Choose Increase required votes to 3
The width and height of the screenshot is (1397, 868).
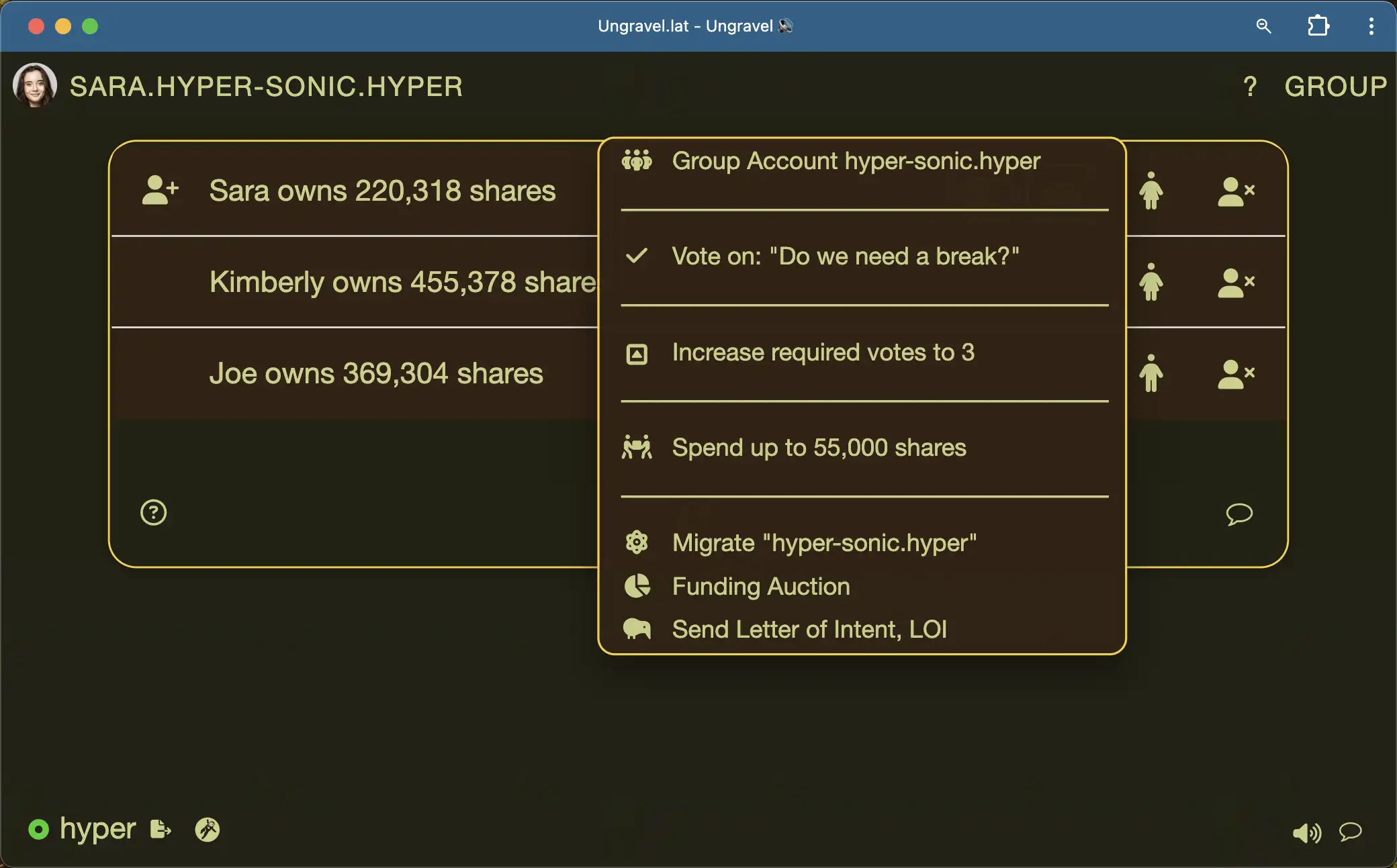[823, 352]
